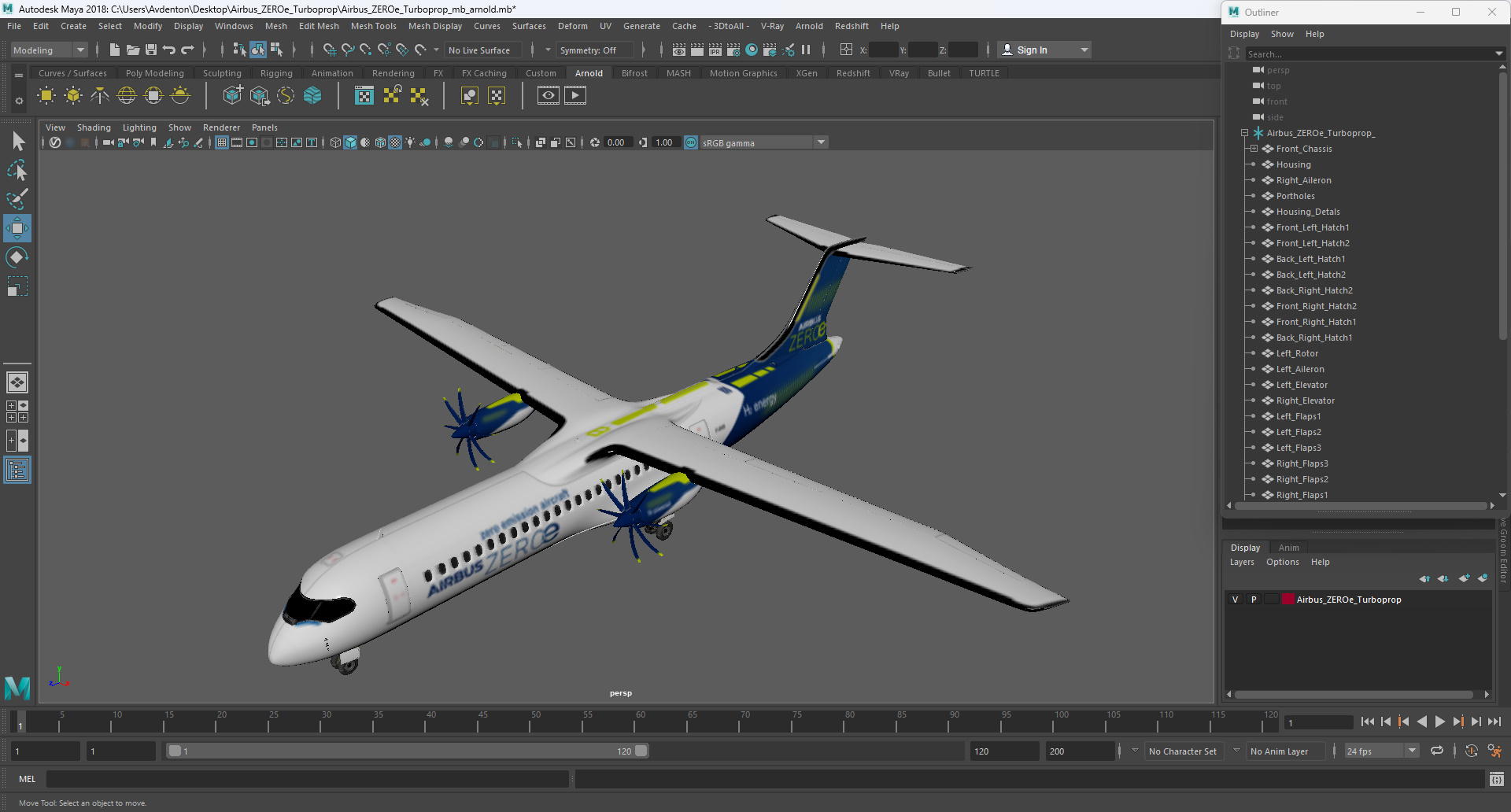Screen dimensions: 1511x812
Task: Click the New Scene icon
Action: (114, 50)
